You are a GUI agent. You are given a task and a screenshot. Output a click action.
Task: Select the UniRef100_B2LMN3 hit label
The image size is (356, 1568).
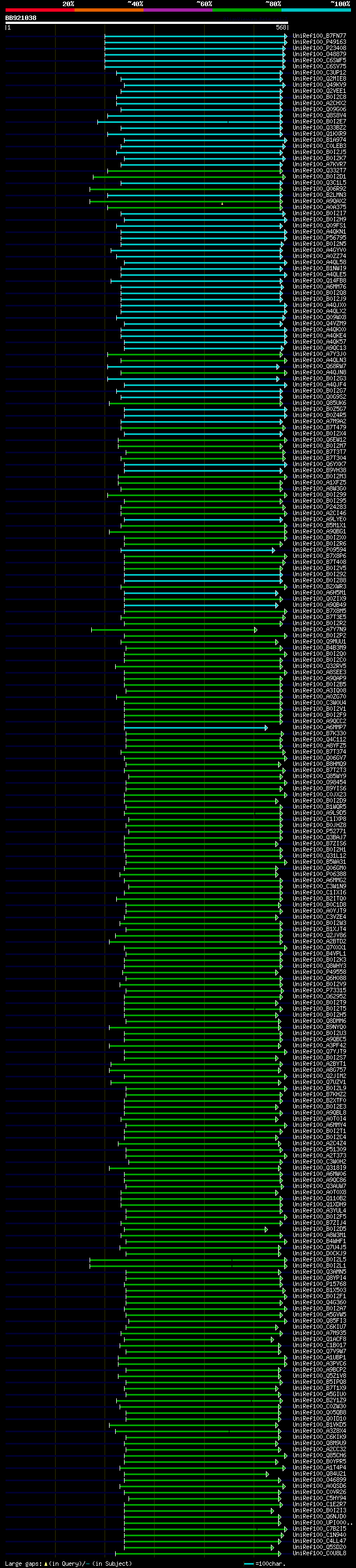pos(319,195)
